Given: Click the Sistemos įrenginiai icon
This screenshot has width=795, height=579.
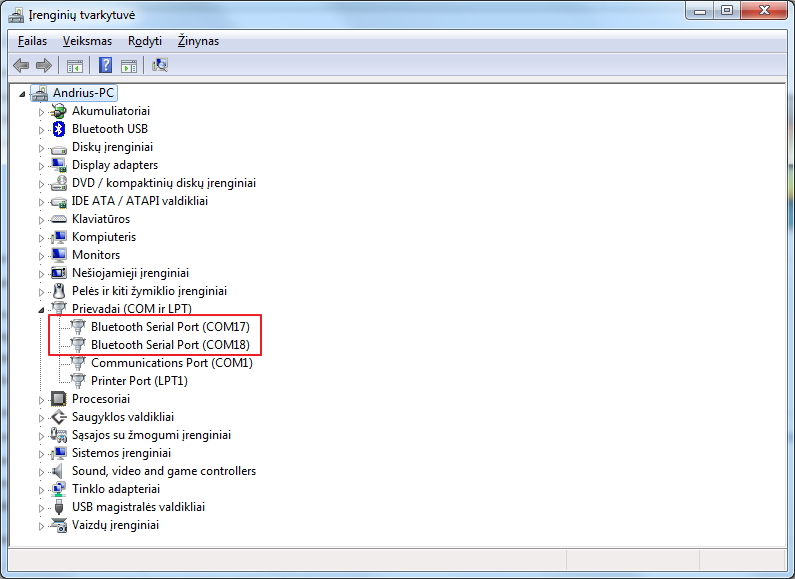Looking at the screenshot, I should (59, 453).
